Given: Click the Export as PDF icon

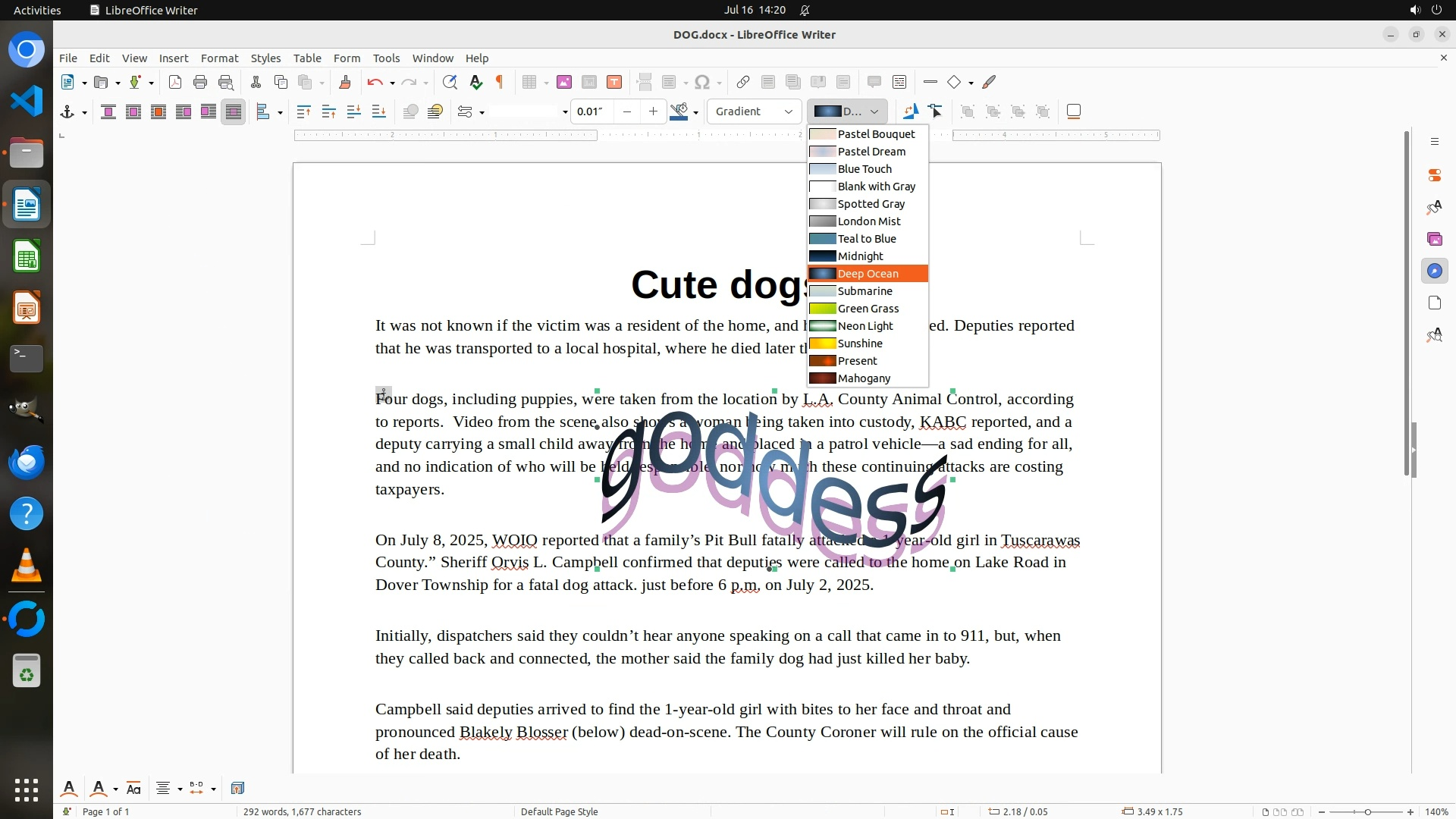Looking at the screenshot, I should coord(175,82).
